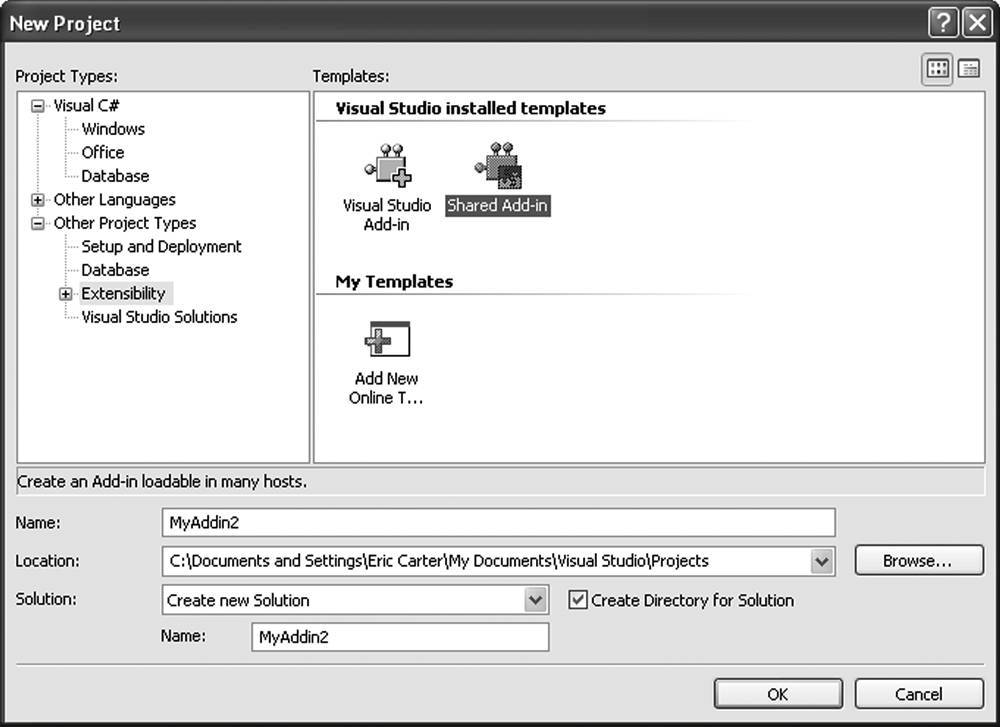
Task: Select Other Project Types node label
Action: tap(124, 223)
